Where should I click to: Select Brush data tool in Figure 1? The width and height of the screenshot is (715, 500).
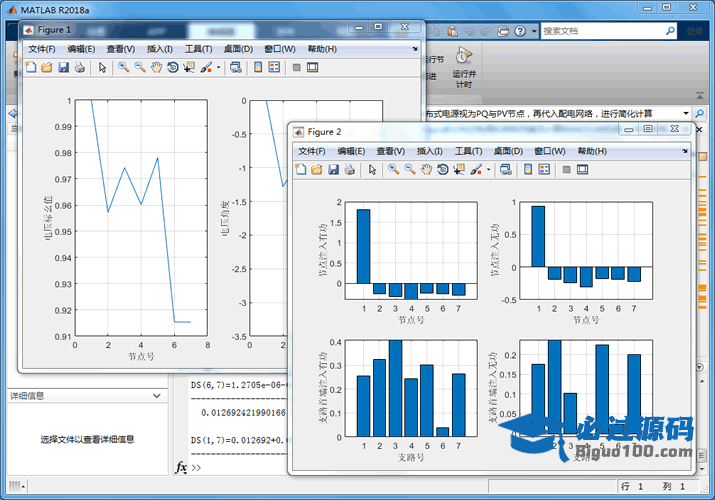pos(206,68)
